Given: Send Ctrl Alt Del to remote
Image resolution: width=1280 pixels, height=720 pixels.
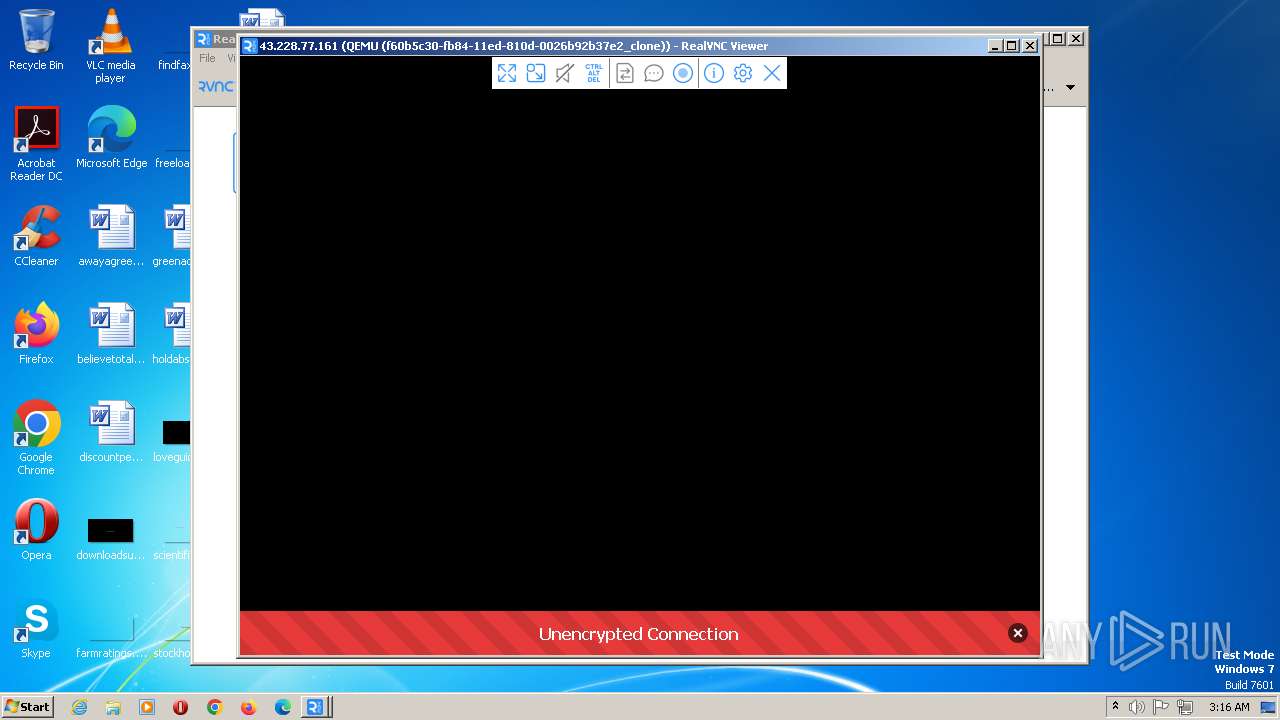Looking at the screenshot, I should pyautogui.click(x=594, y=73).
